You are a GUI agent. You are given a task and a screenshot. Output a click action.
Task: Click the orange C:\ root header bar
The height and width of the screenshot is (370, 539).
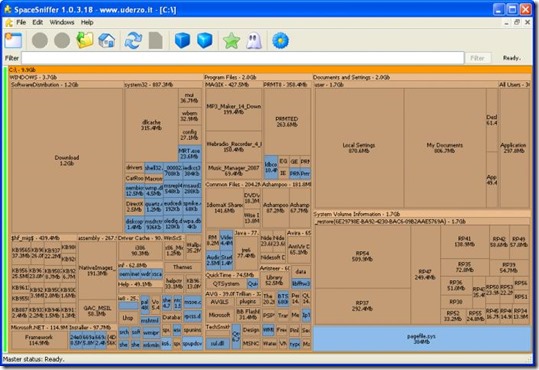(x=270, y=70)
